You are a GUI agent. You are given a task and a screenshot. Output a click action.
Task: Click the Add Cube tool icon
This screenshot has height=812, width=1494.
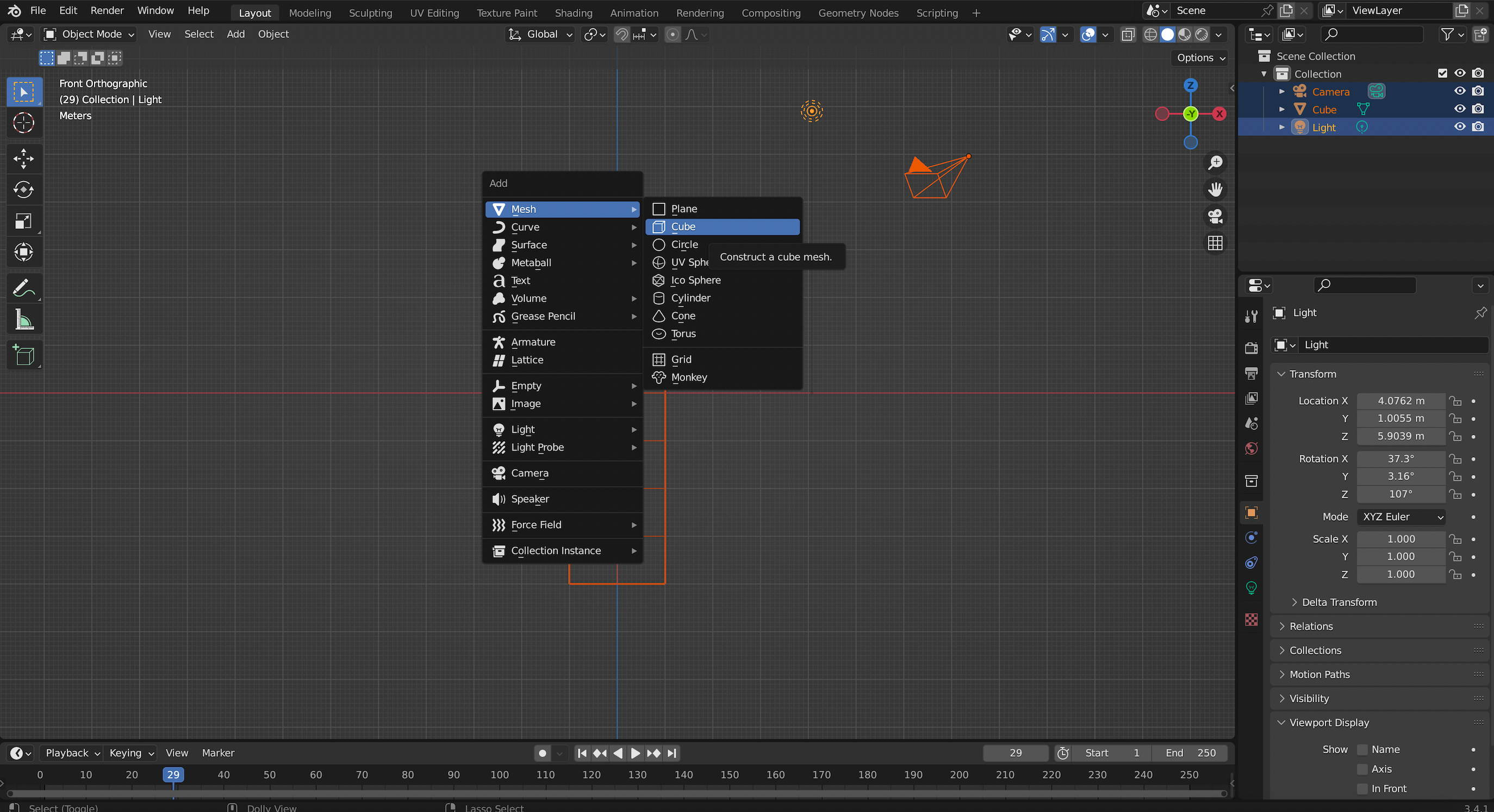coord(23,355)
